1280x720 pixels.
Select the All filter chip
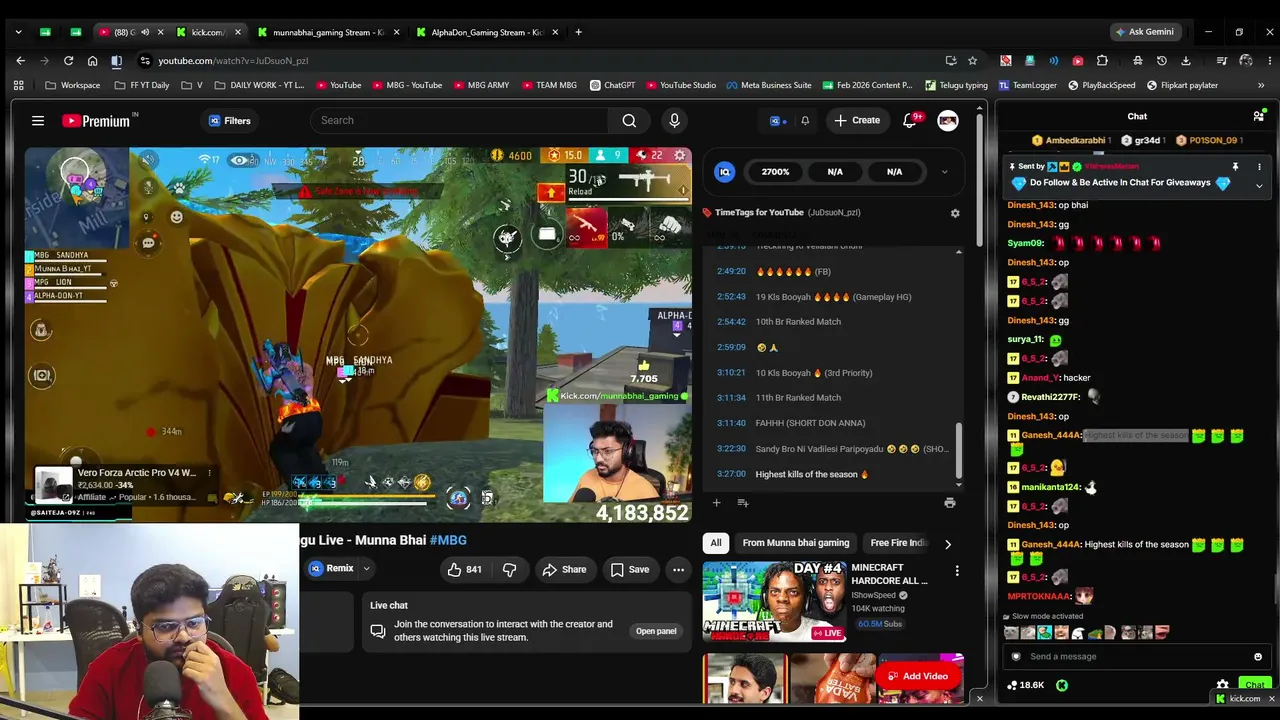[x=716, y=543]
